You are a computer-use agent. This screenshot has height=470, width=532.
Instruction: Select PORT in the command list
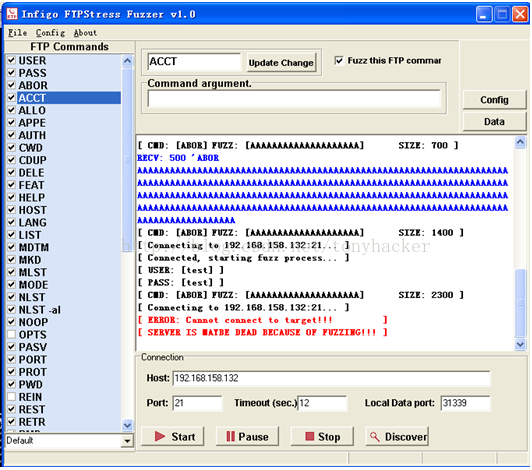32,360
